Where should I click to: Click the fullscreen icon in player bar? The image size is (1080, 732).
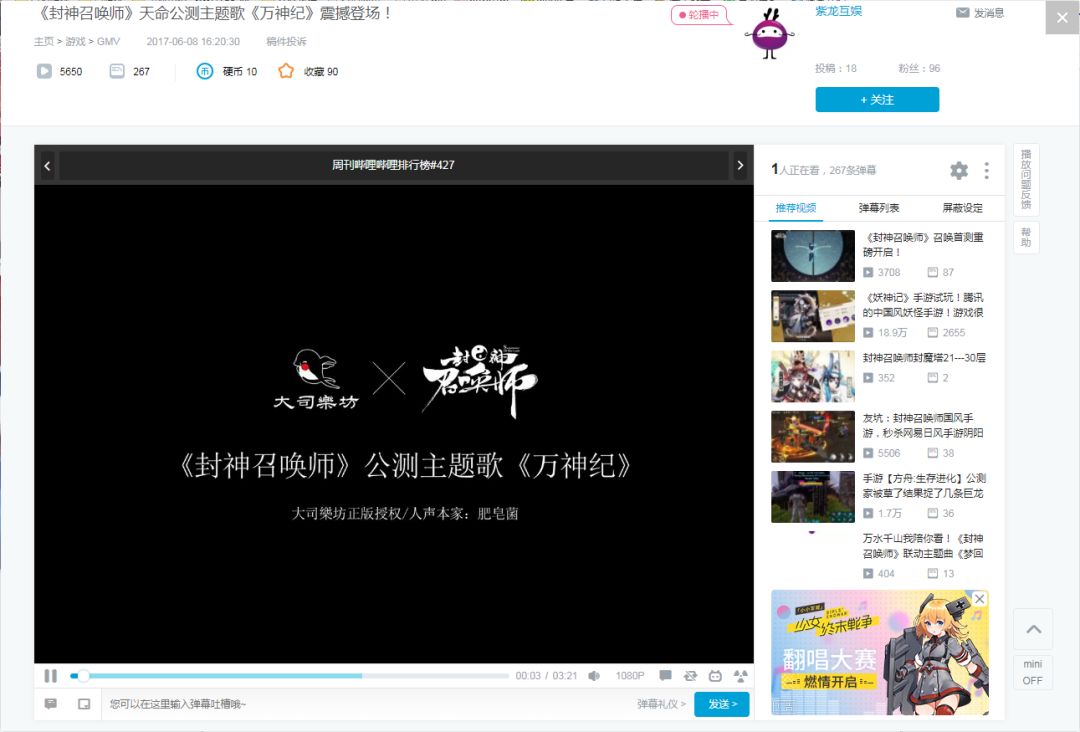click(x=740, y=676)
